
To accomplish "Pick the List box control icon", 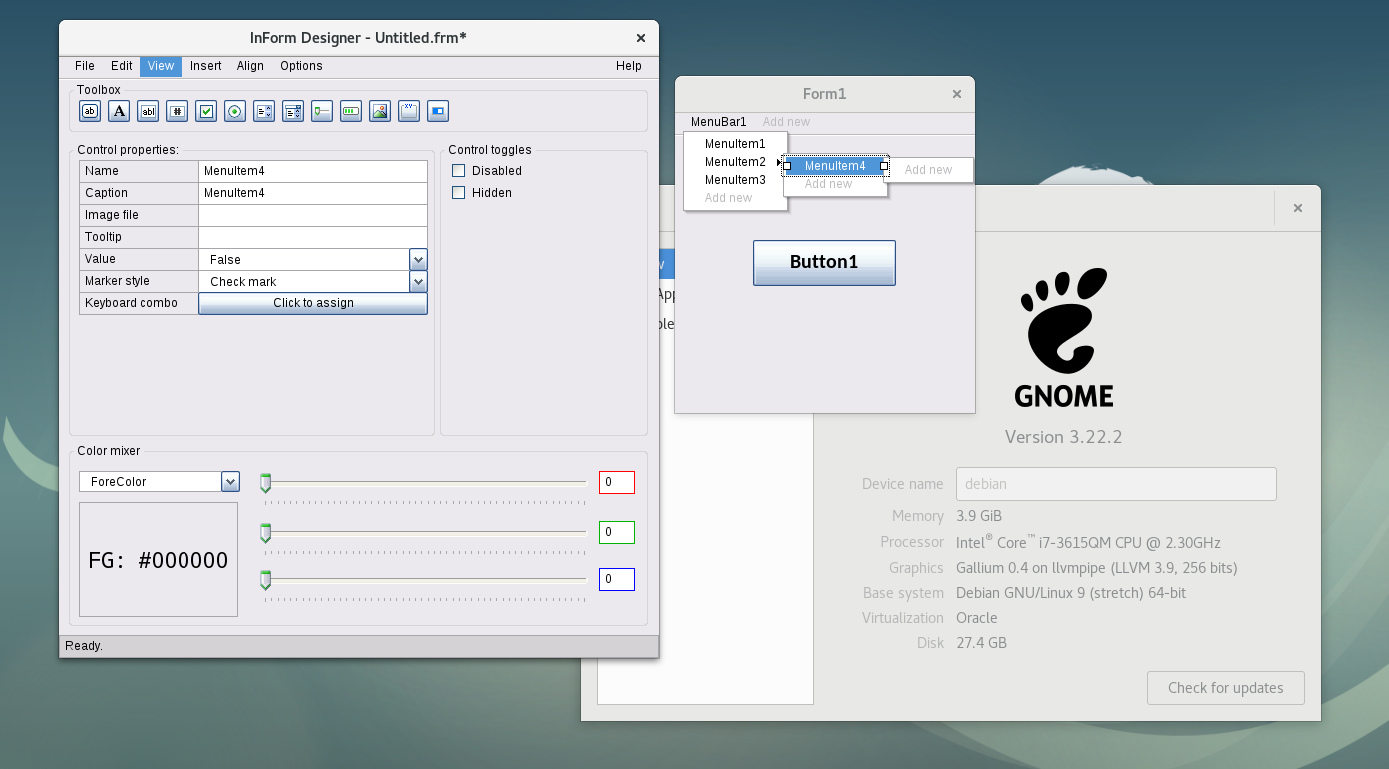I will [x=264, y=111].
